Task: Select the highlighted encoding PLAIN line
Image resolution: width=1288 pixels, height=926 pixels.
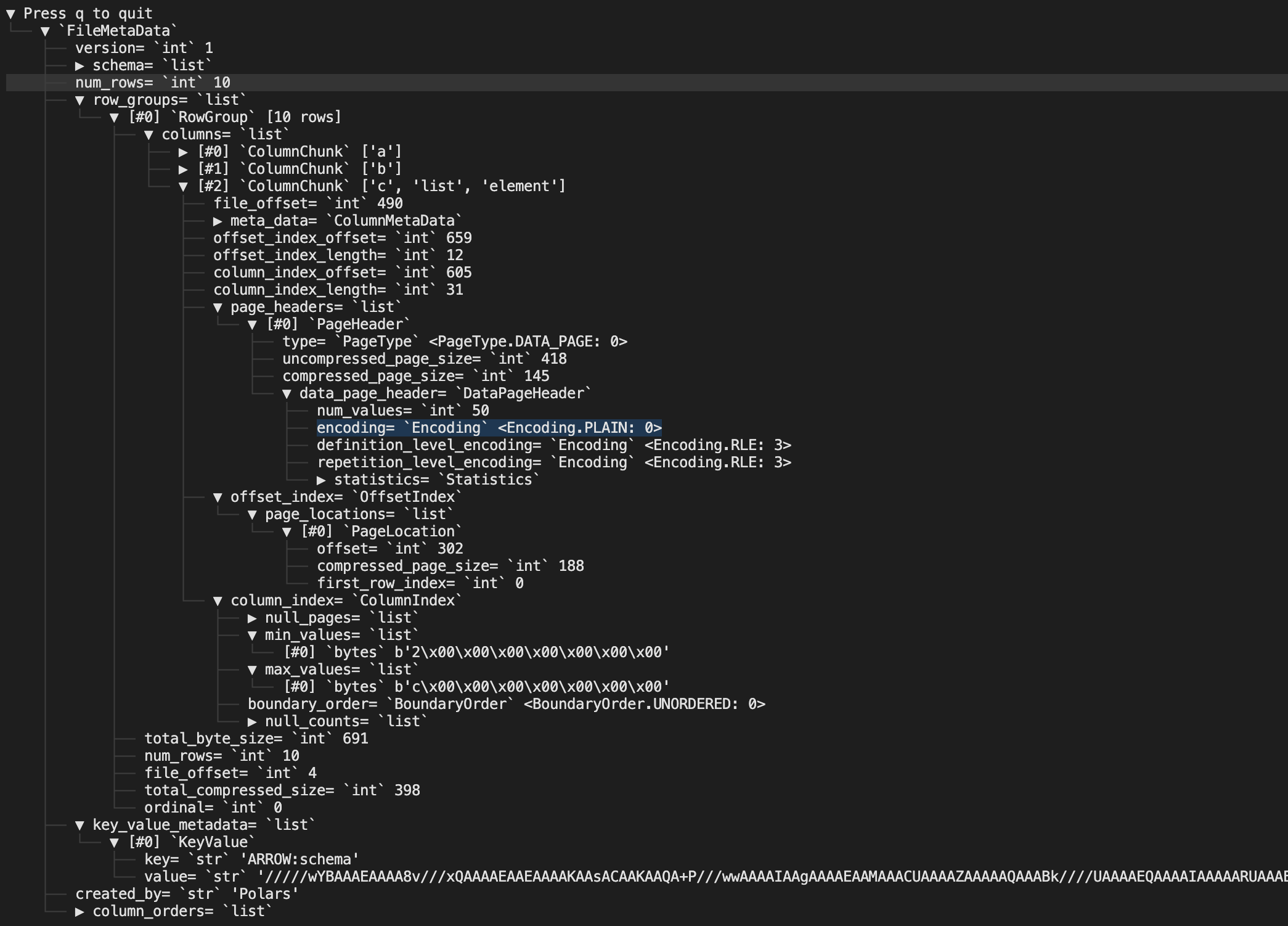Action: [x=489, y=428]
